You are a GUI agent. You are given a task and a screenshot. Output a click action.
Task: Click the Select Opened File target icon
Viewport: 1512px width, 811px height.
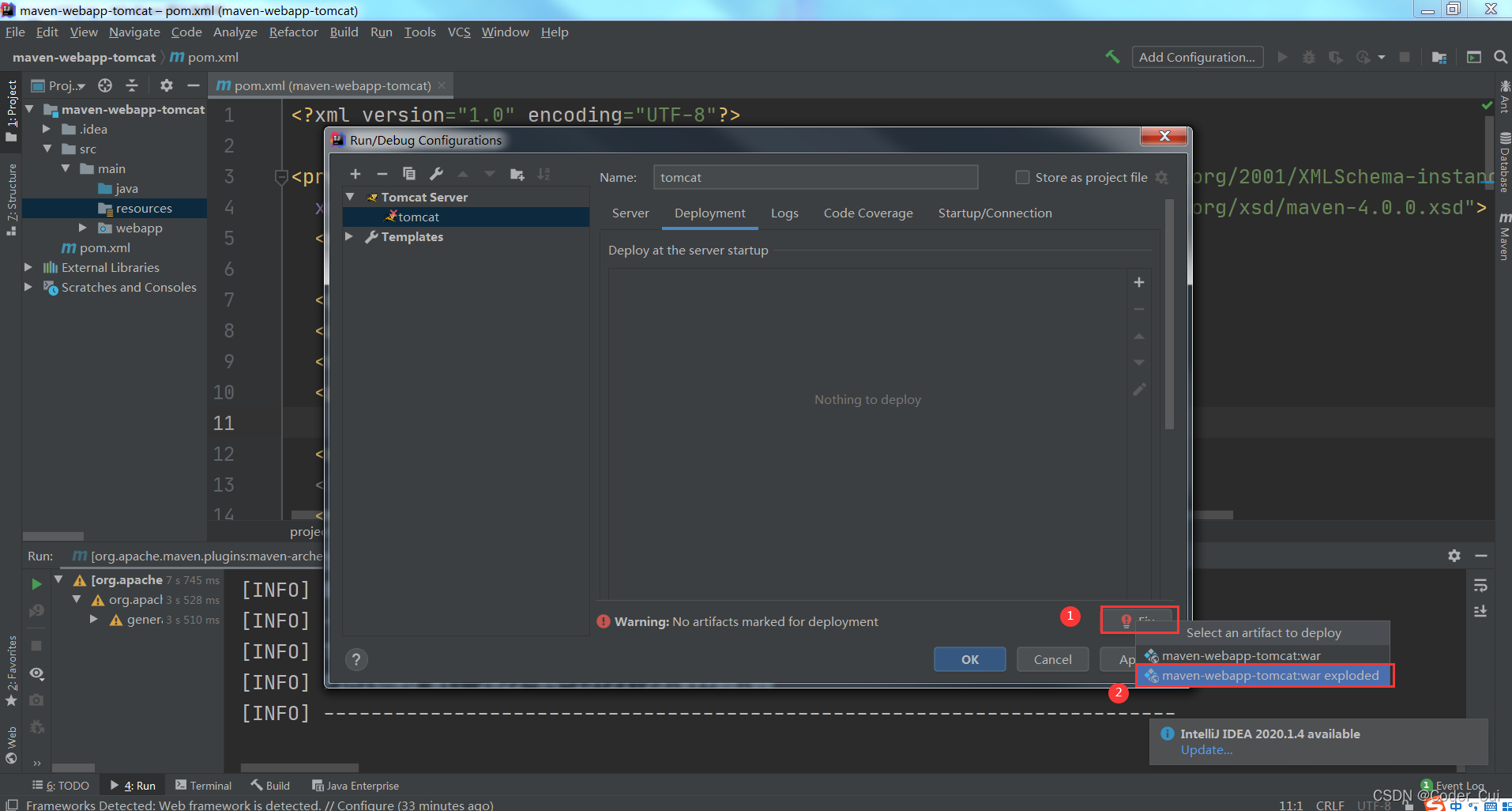[105, 85]
